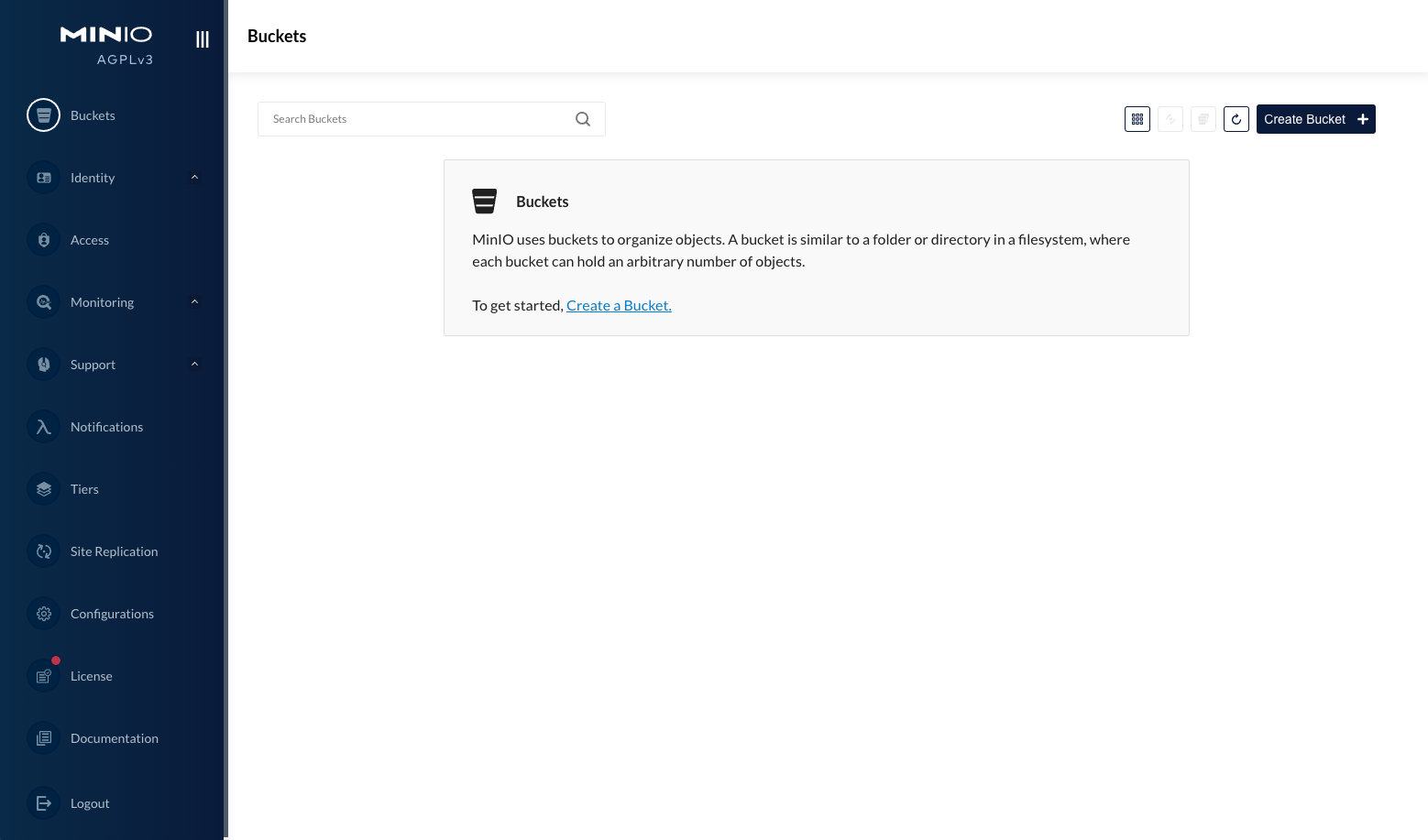
Task: Open the Access section via its key icon
Action: coord(43,239)
